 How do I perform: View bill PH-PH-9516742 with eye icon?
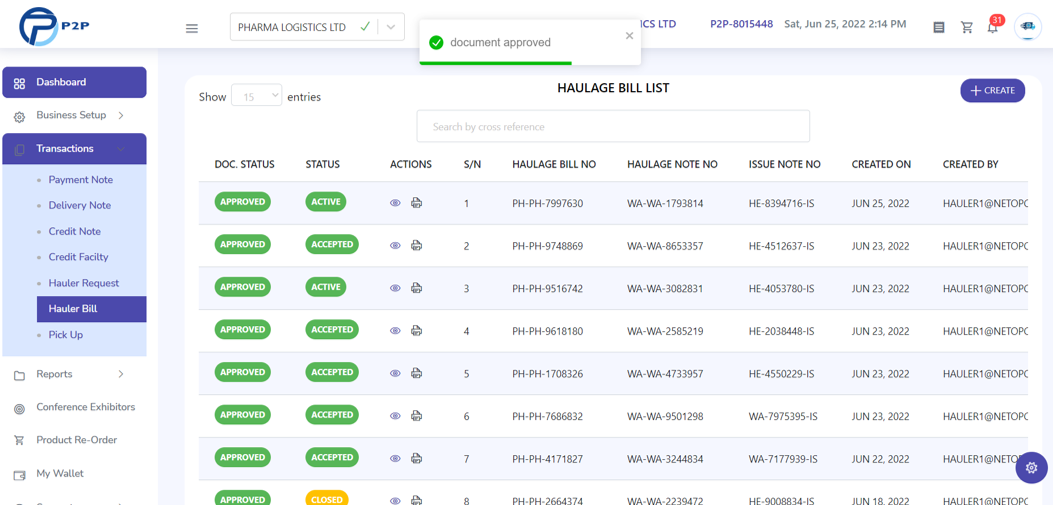pyautogui.click(x=396, y=288)
